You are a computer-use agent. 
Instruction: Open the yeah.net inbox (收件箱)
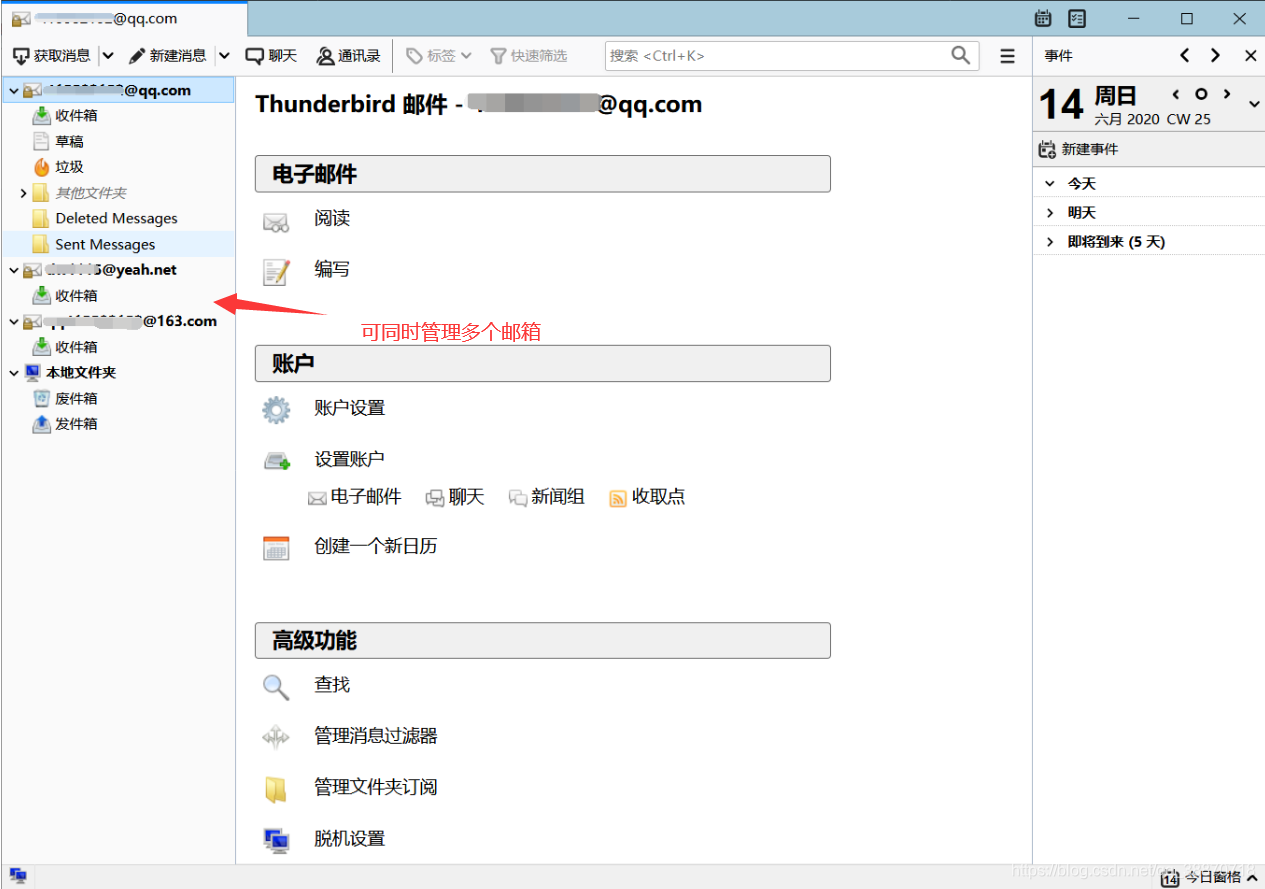coord(76,296)
